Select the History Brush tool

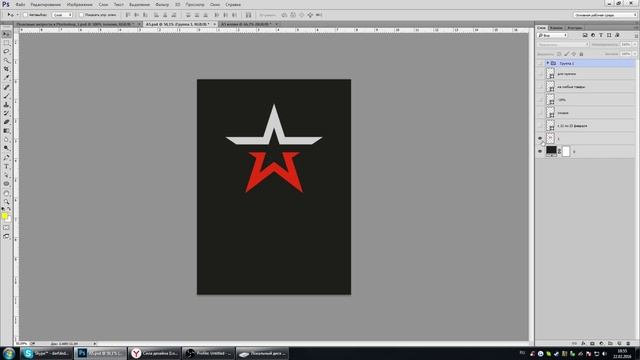click(6, 113)
